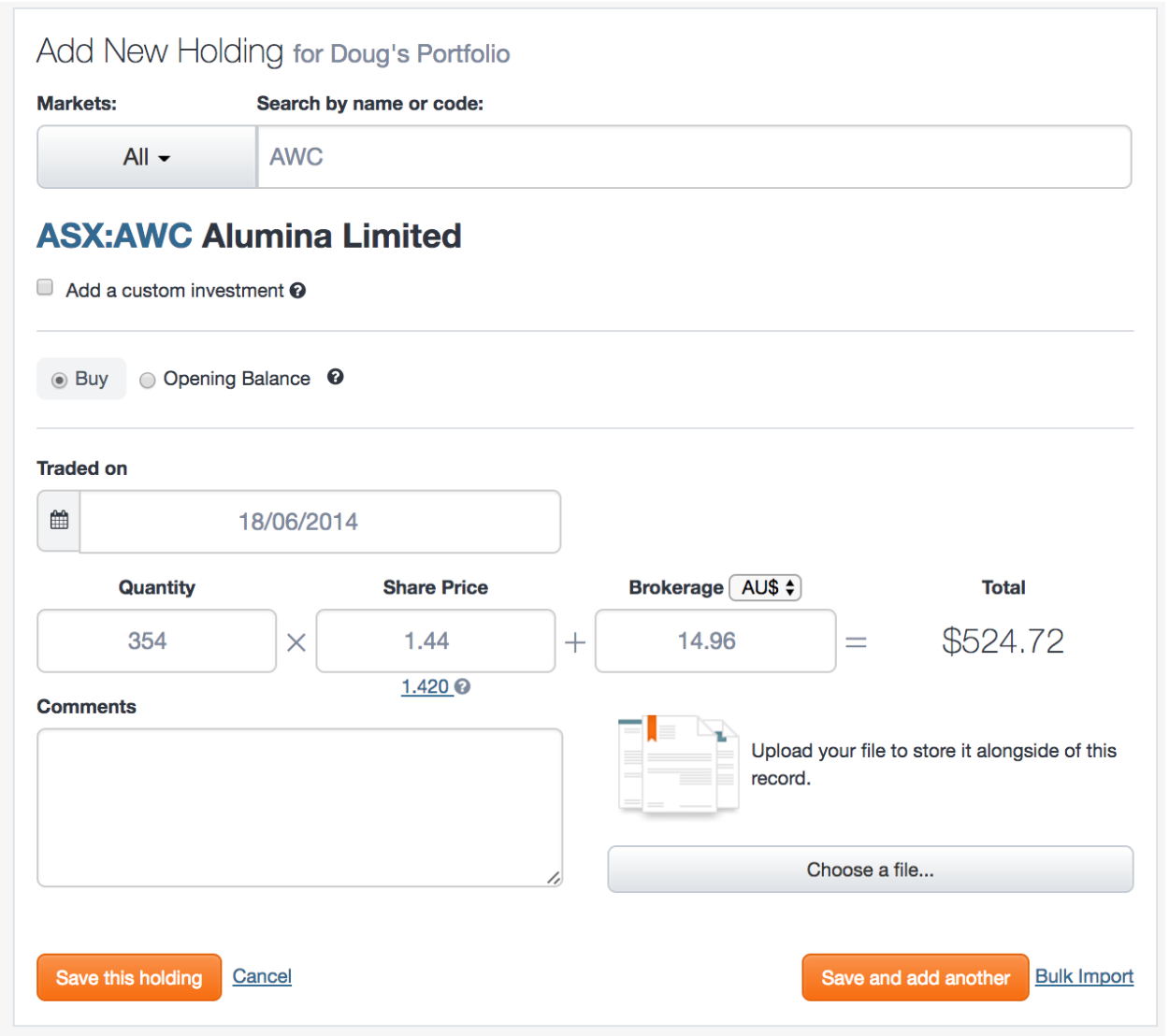Click the ASX:AWC ticker link

[x=113, y=236]
